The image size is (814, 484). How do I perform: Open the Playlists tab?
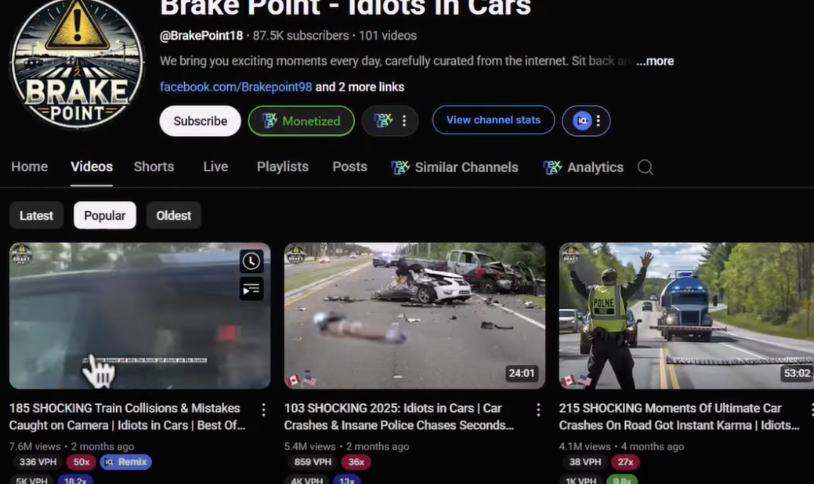pos(282,167)
